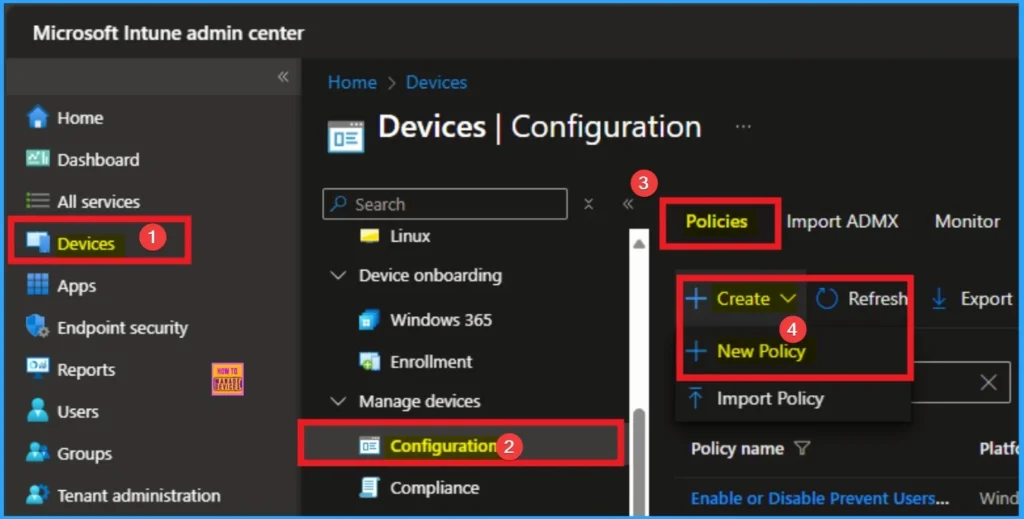Open Apps in the sidebar
This screenshot has height=519, width=1024.
click(76, 286)
